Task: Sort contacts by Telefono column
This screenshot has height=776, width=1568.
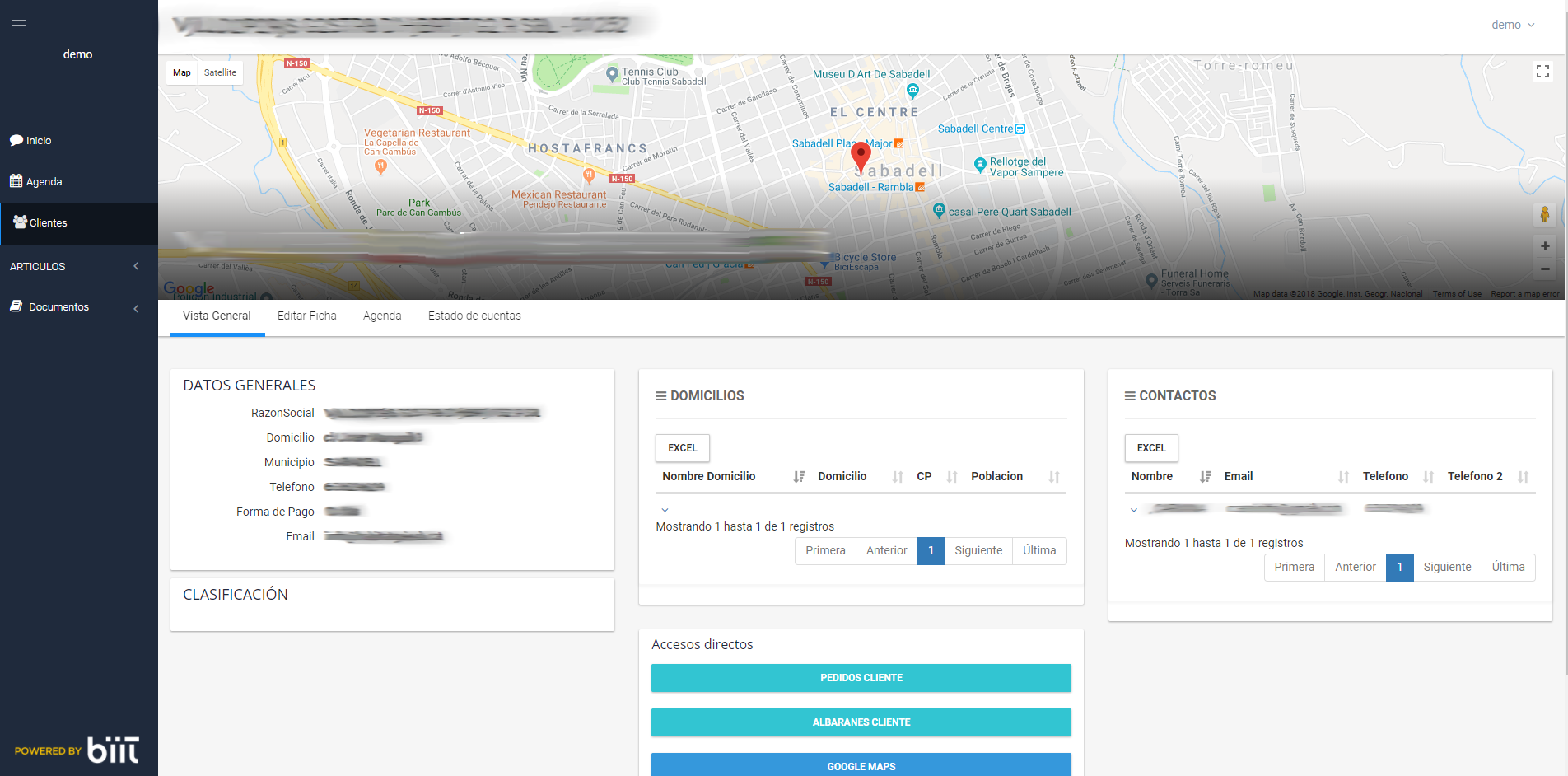Action: 1385,476
